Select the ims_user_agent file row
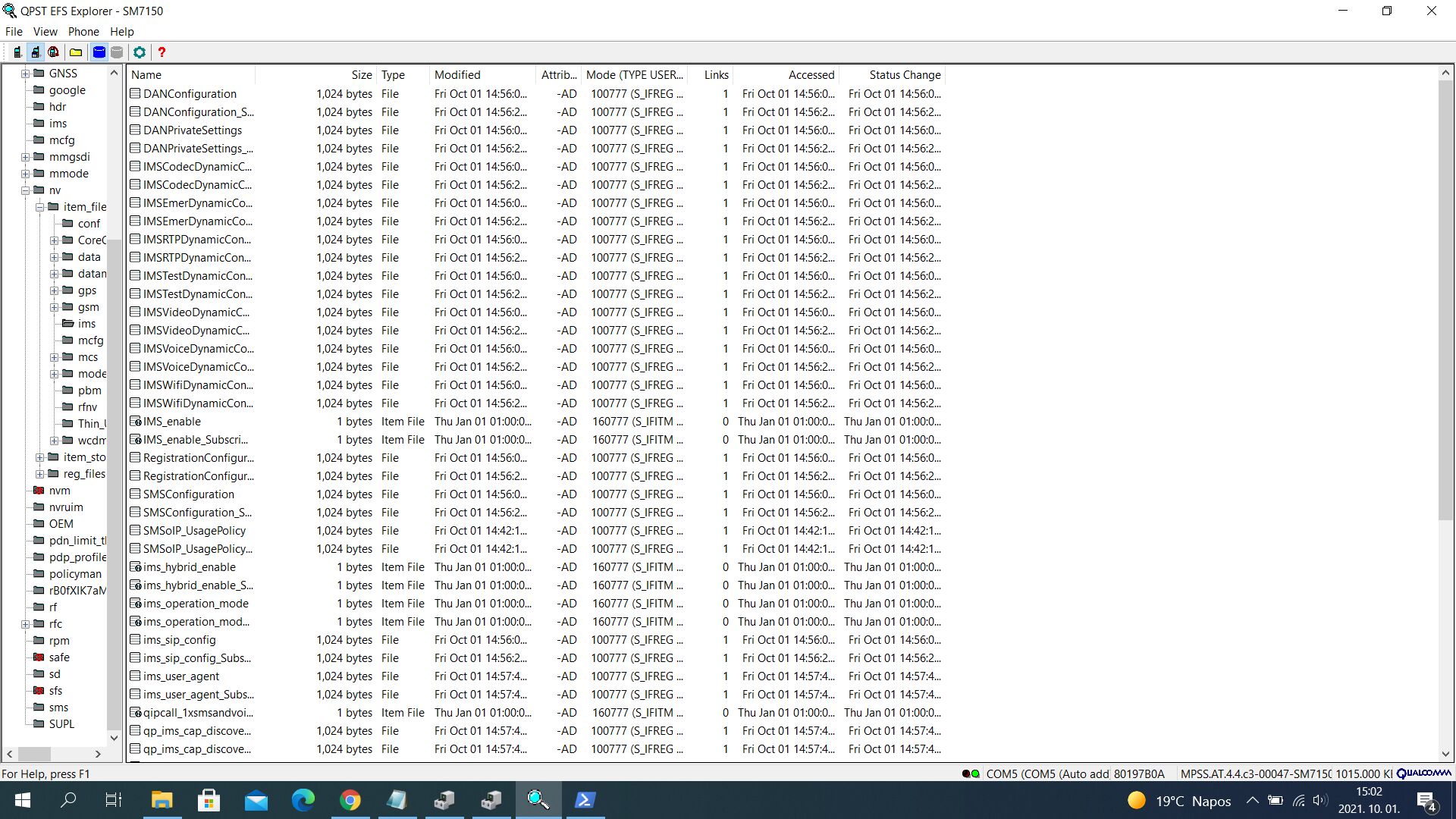1456x819 pixels. tap(535, 676)
